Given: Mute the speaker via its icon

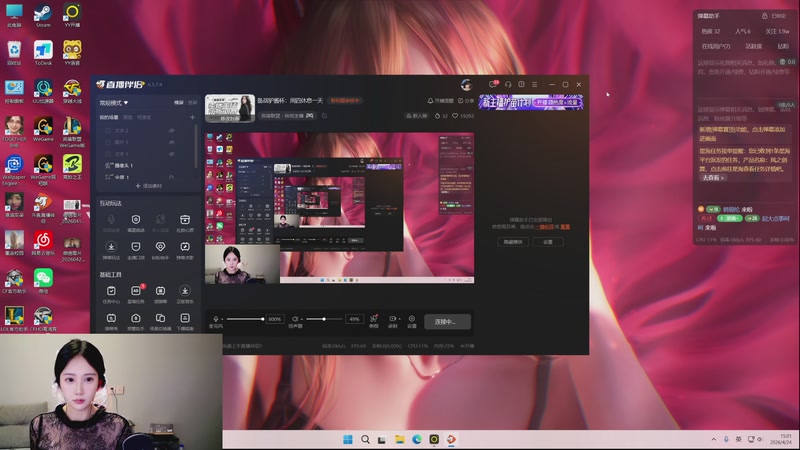Looking at the screenshot, I should coord(294,319).
